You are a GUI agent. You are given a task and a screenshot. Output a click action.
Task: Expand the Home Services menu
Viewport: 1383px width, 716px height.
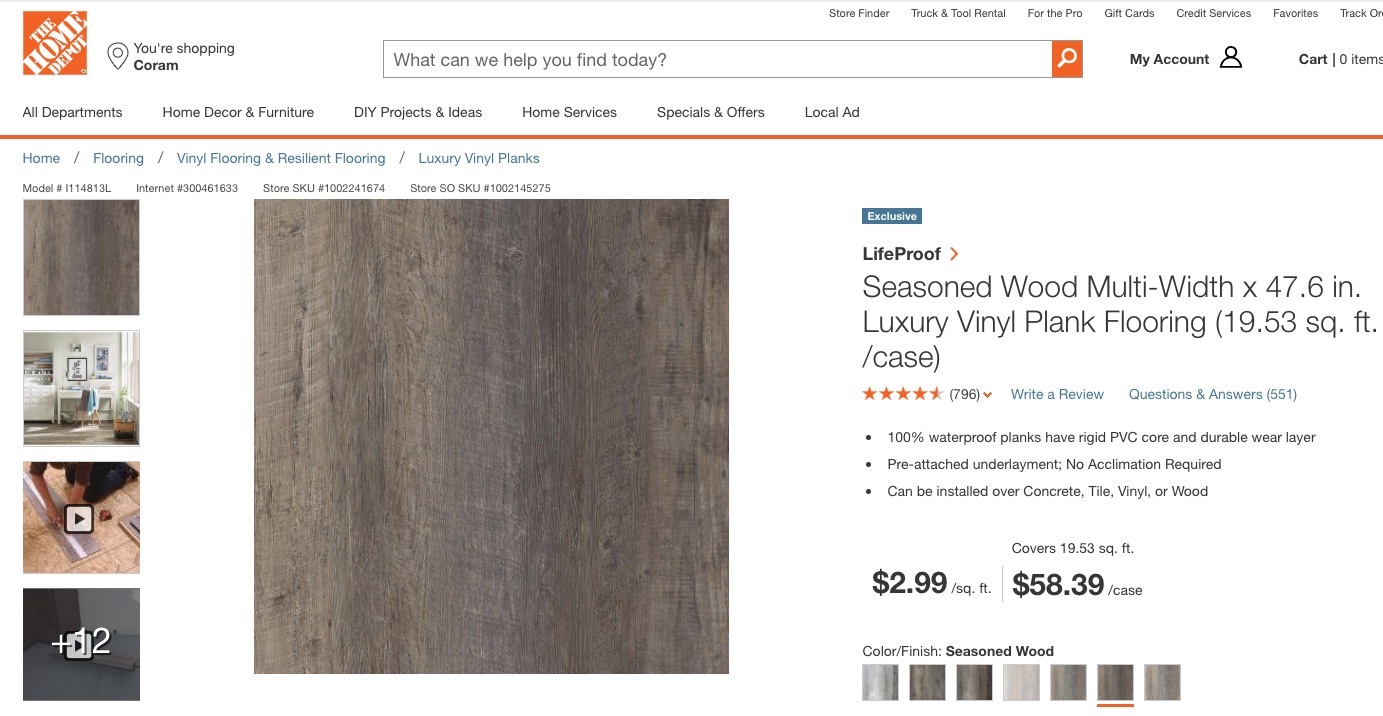point(569,112)
